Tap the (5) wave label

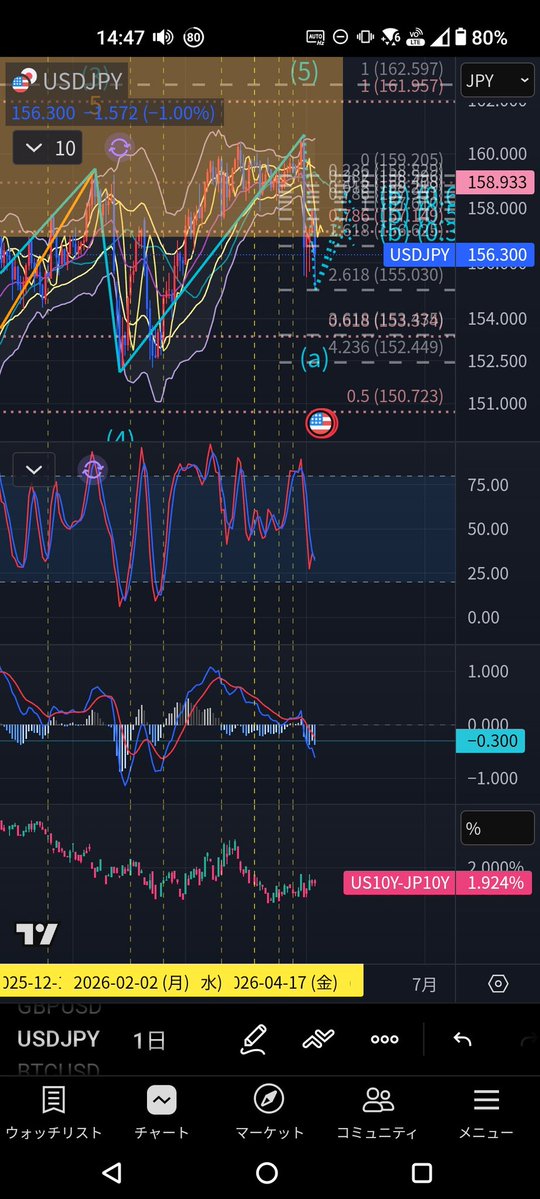point(304,71)
